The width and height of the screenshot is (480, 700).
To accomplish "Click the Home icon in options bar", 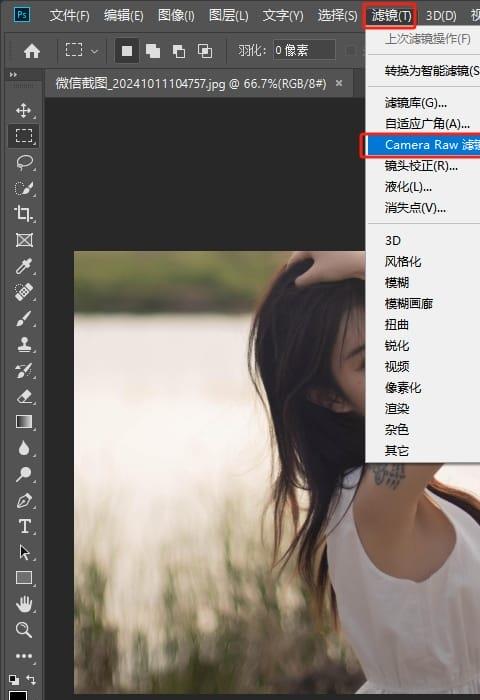I will (x=32, y=51).
